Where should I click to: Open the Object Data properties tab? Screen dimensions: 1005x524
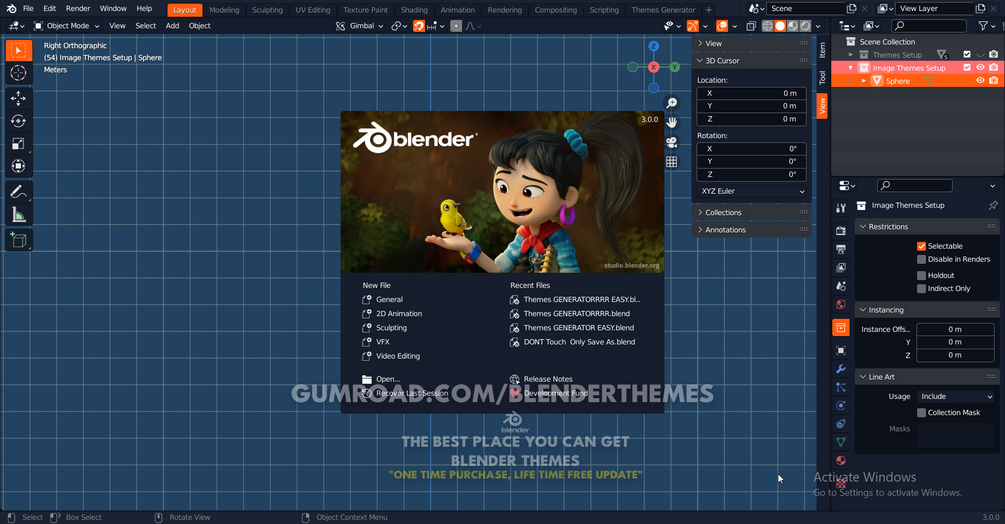click(841, 442)
